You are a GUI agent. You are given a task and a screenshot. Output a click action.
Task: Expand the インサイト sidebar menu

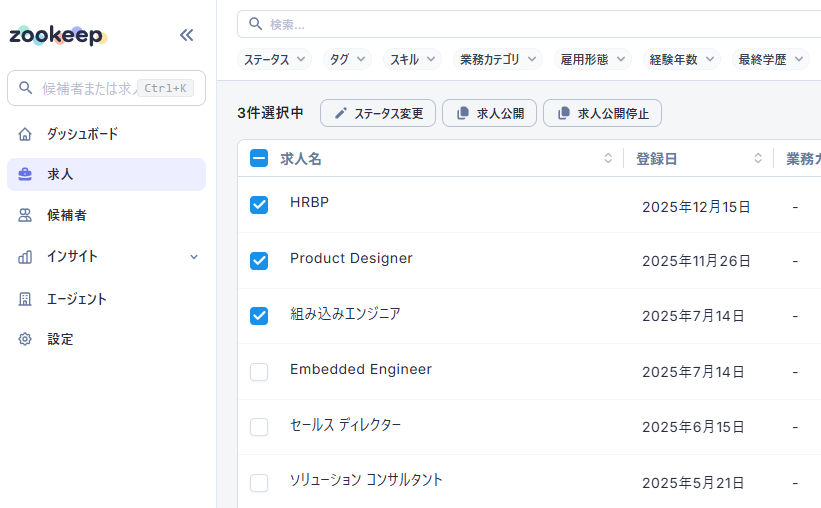click(194, 257)
